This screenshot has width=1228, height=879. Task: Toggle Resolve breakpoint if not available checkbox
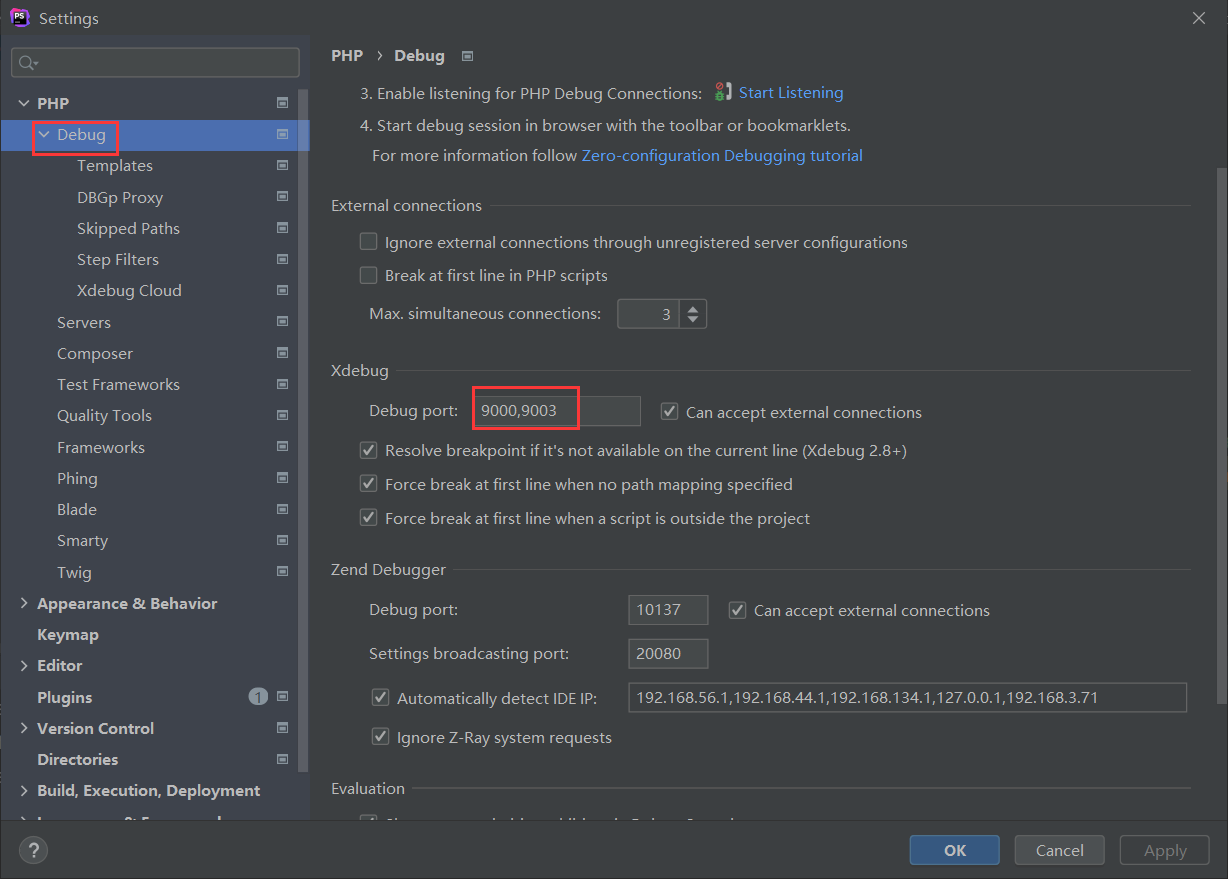tap(368, 451)
